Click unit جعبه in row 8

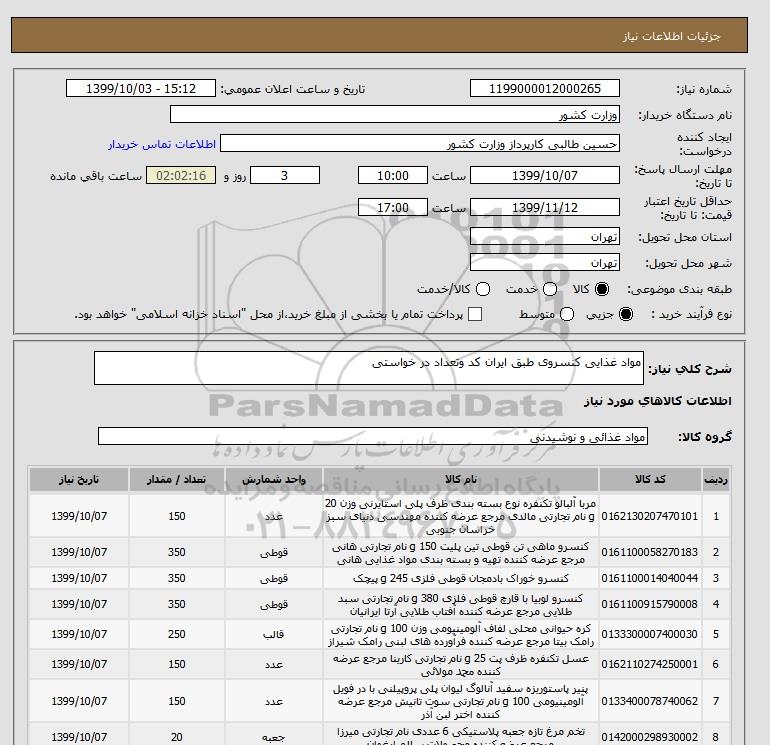point(274,737)
